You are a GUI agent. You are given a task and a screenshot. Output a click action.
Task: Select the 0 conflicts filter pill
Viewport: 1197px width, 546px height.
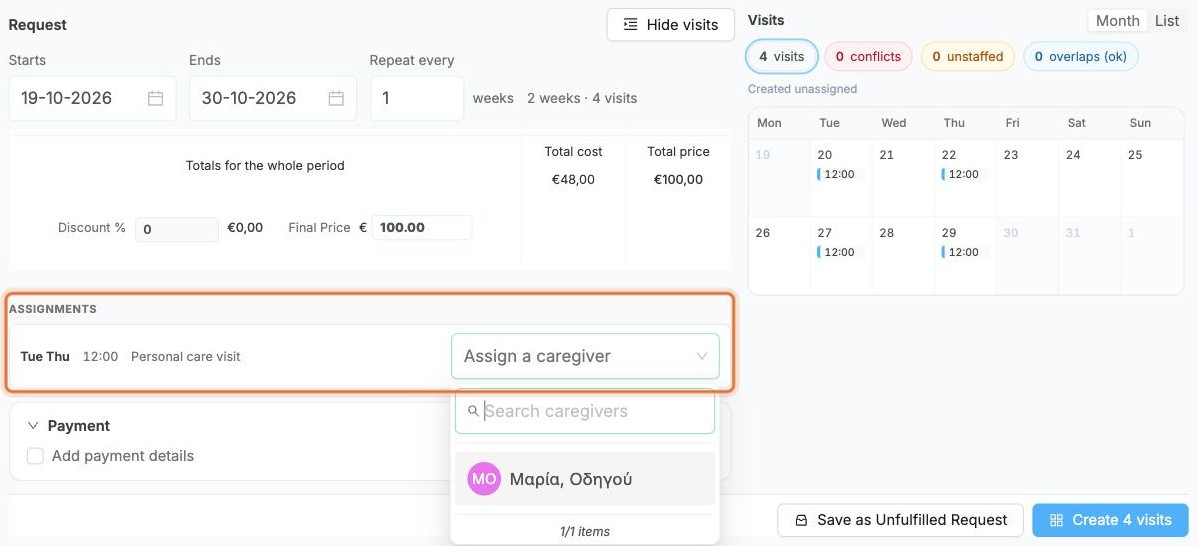(x=868, y=57)
